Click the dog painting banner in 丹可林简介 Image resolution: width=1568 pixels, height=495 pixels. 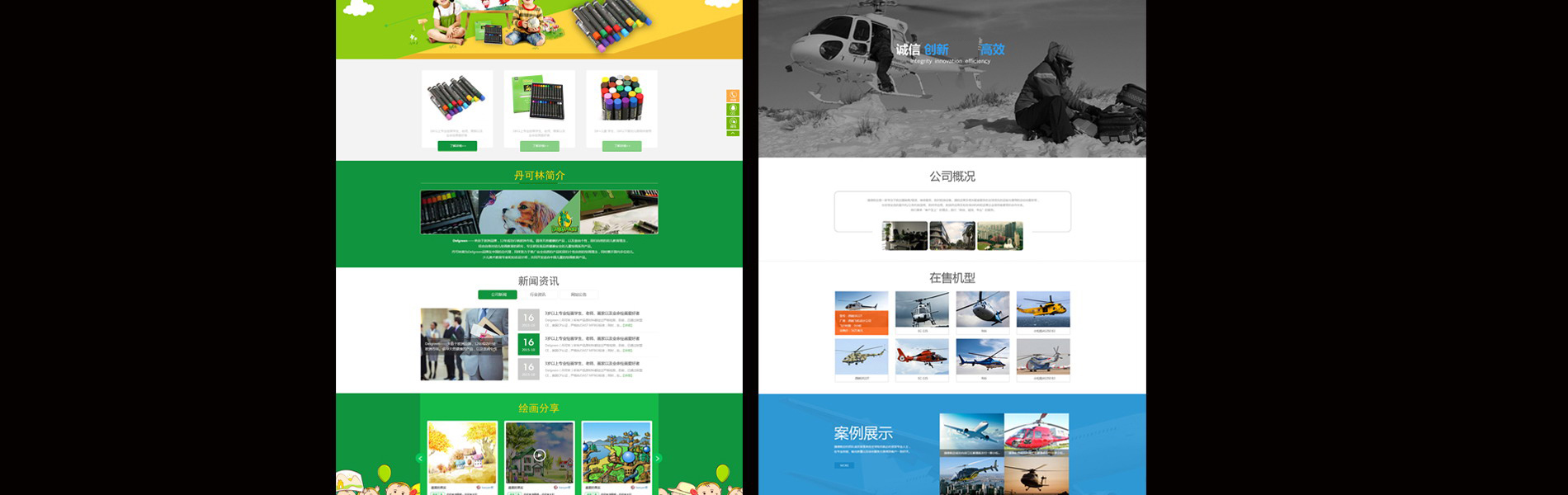coord(528,212)
